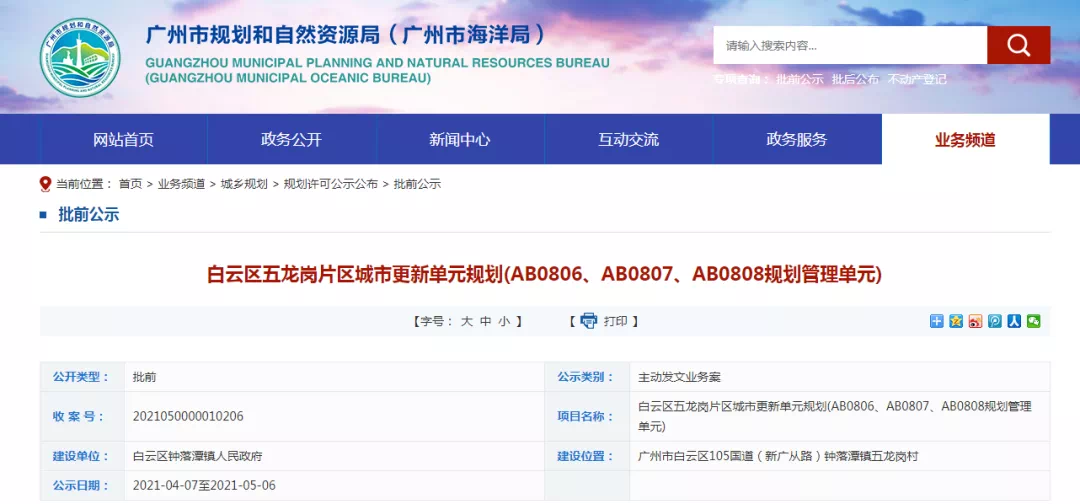Share via green WeChat icon

(x=1033, y=321)
